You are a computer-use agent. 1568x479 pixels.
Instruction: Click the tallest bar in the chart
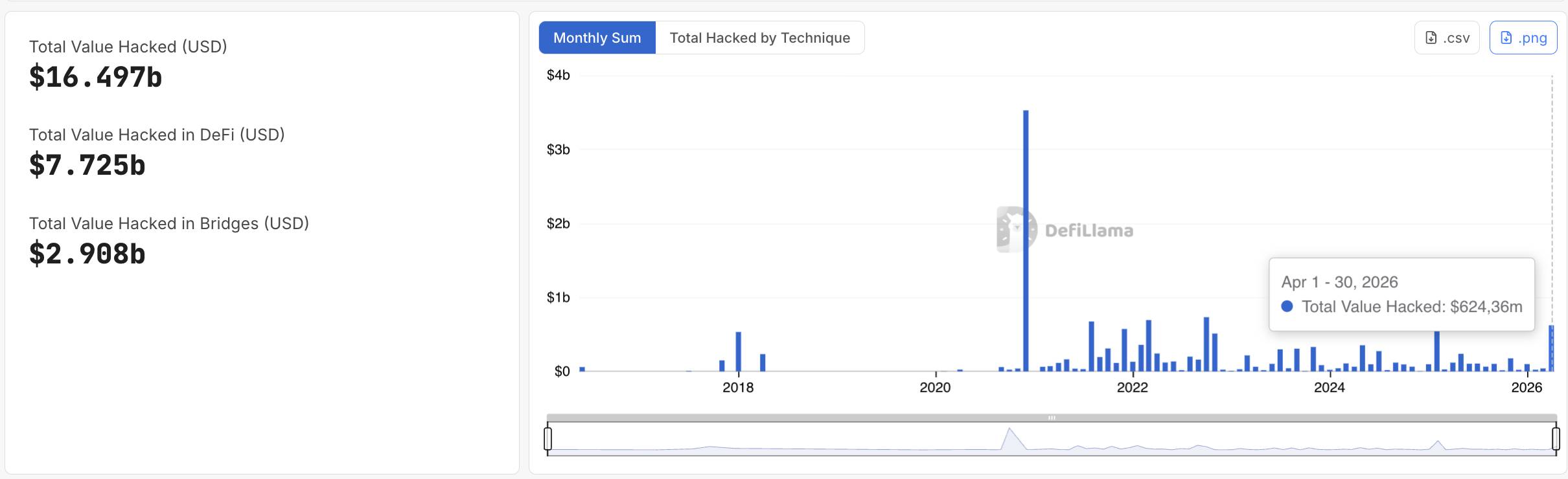[1026, 240]
